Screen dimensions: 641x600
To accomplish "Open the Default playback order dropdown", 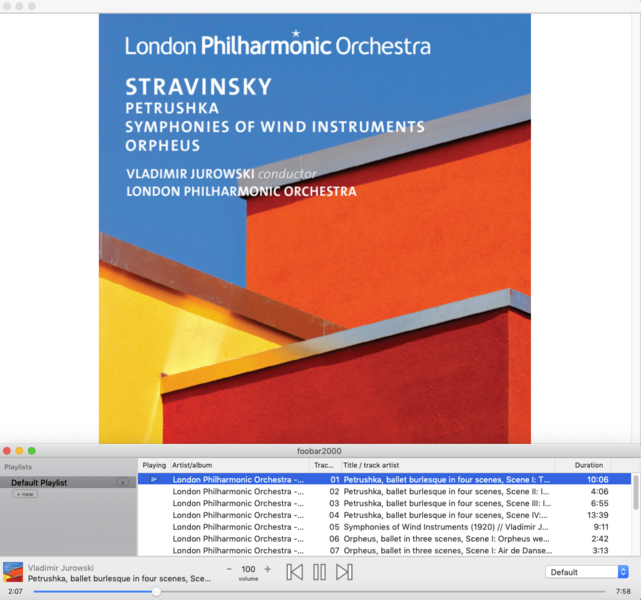I will pyautogui.click(x=587, y=572).
